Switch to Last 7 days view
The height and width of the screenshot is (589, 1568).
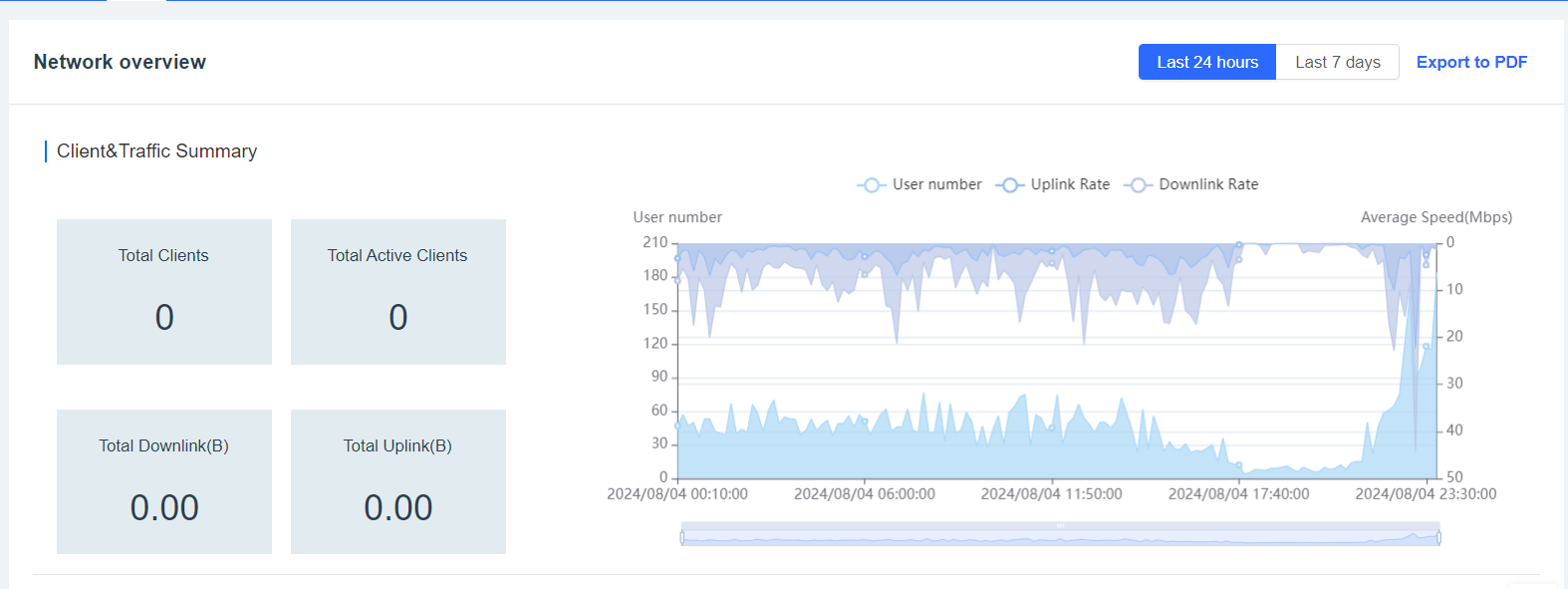tap(1338, 62)
